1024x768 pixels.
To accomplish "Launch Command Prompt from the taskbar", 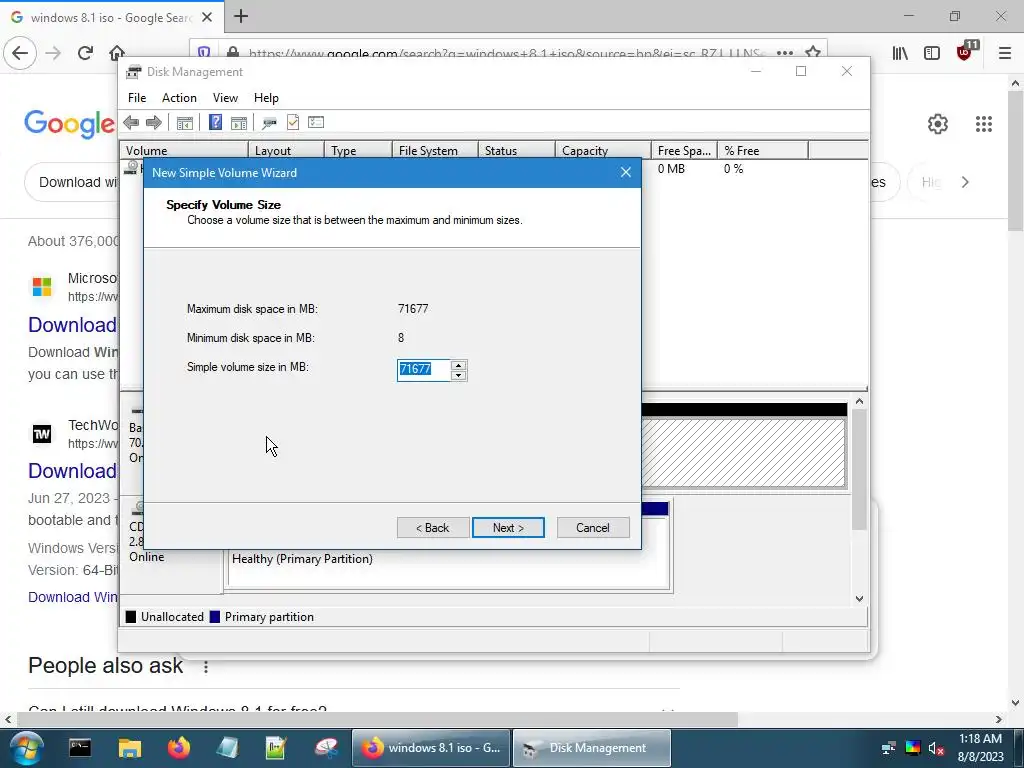I will click(80, 748).
